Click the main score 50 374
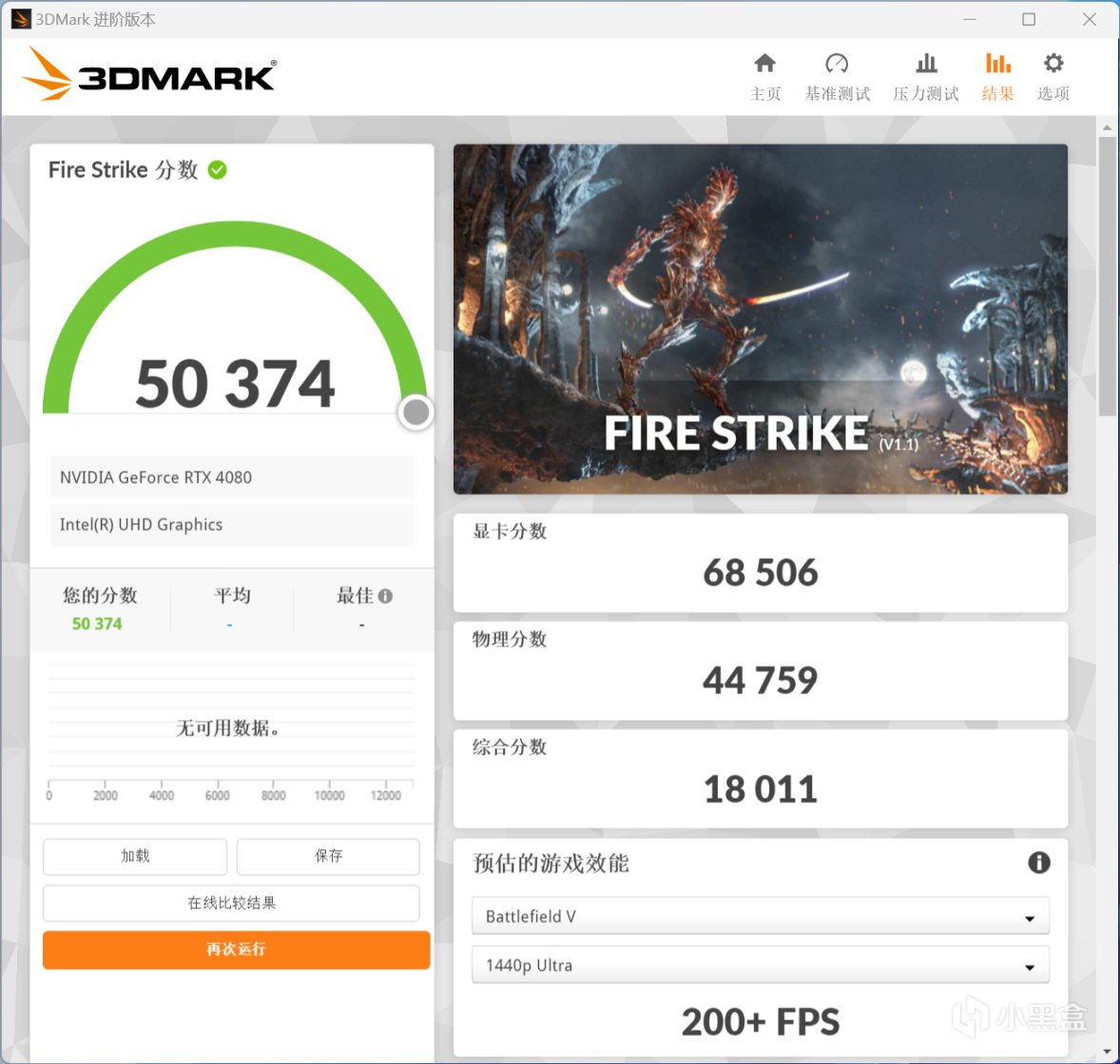 235,384
